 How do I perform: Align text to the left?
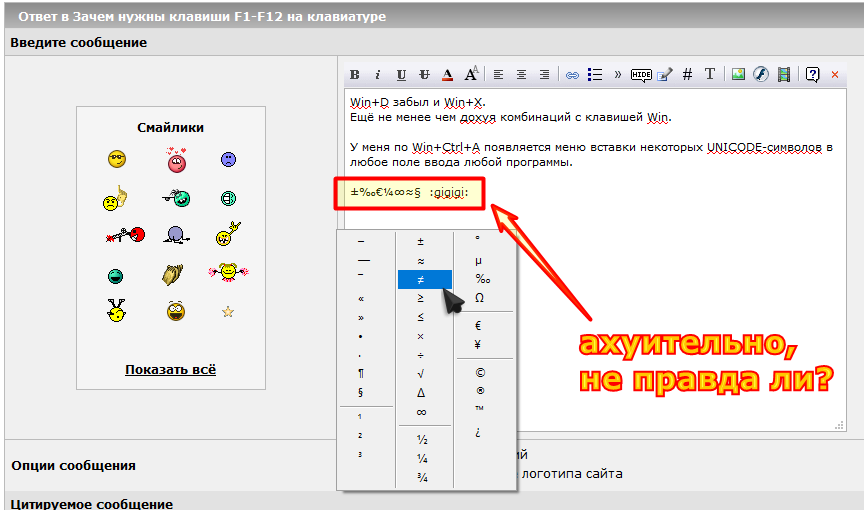498,74
